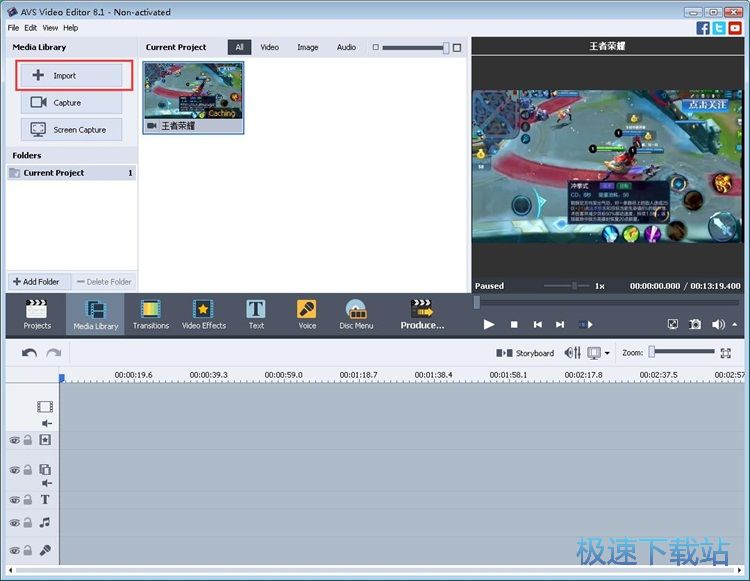Mute the video overlay track audio
The height and width of the screenshot is (581, 750).
point(46,483)
